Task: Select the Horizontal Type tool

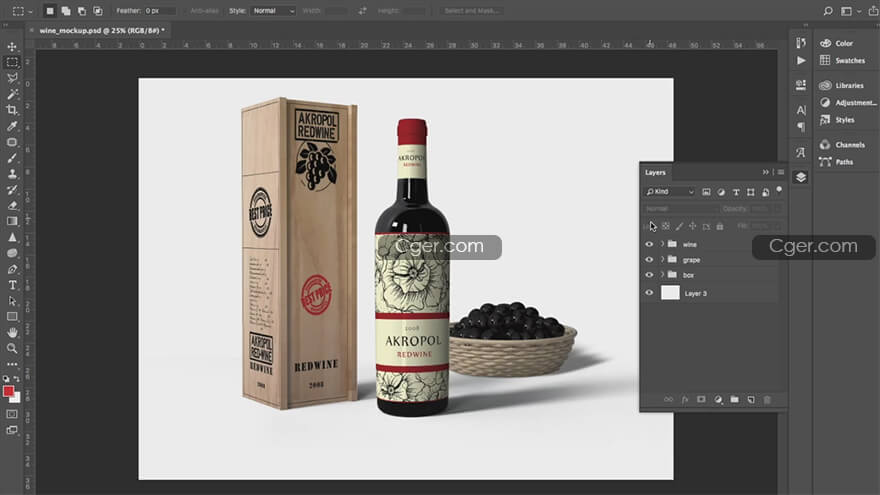Action: click(x=12, y=285)
